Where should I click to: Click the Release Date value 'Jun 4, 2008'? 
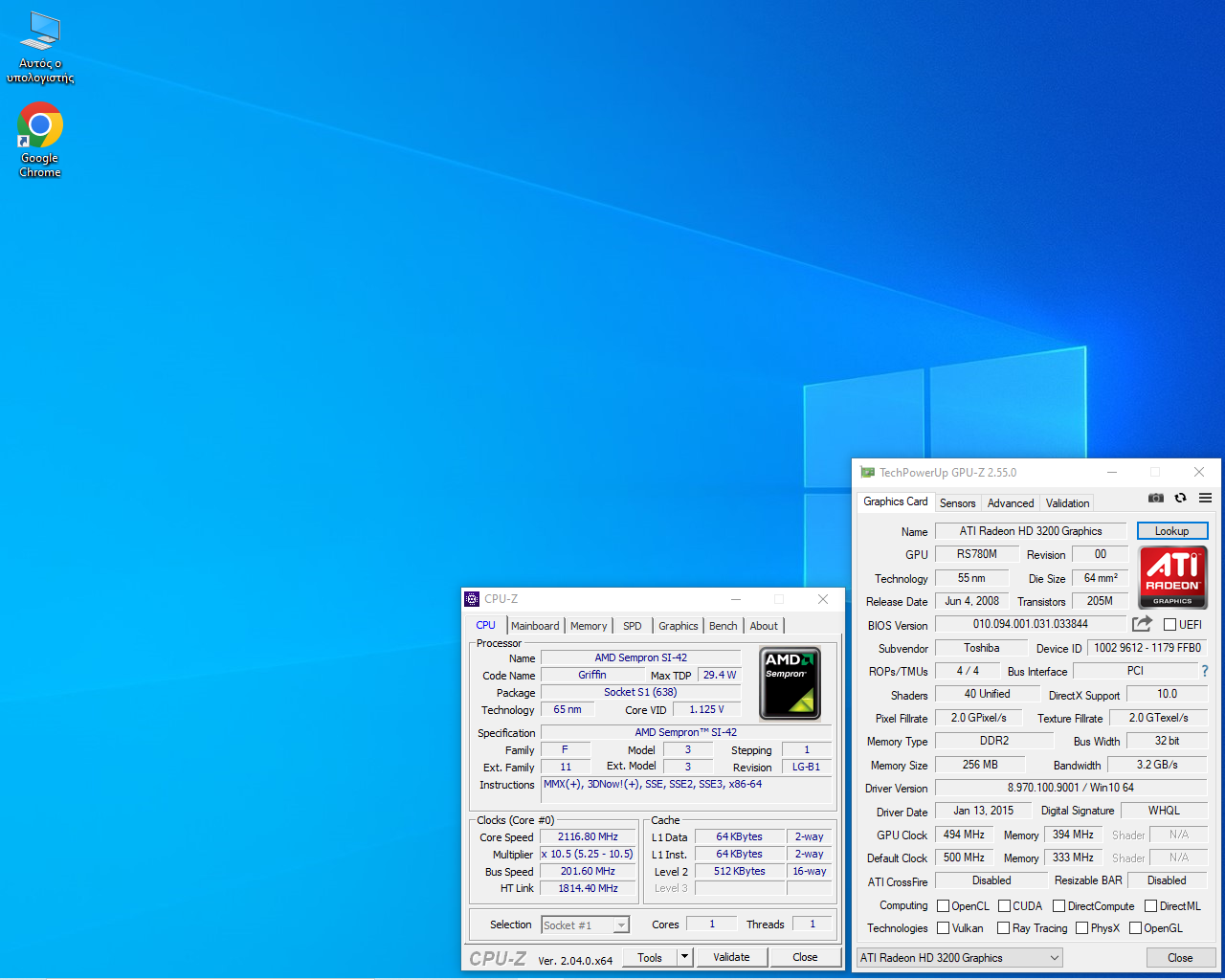[971, 601]
